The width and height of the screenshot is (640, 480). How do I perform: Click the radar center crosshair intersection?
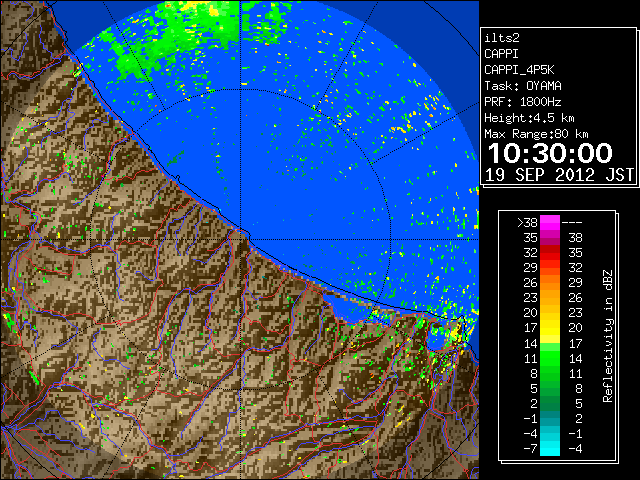240,240
